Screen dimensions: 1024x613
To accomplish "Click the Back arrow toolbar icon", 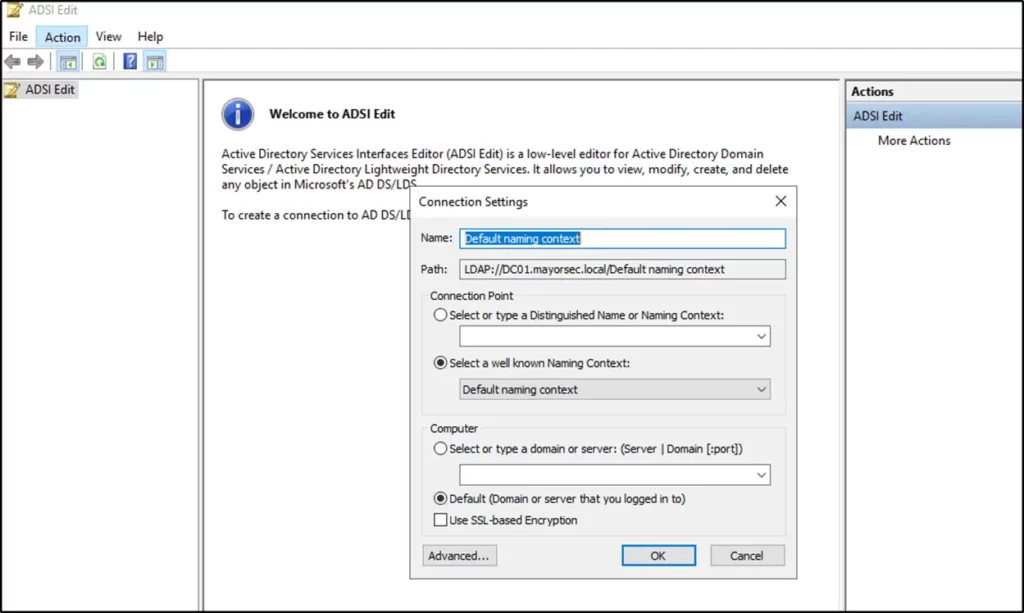I will tap(13, 62).
